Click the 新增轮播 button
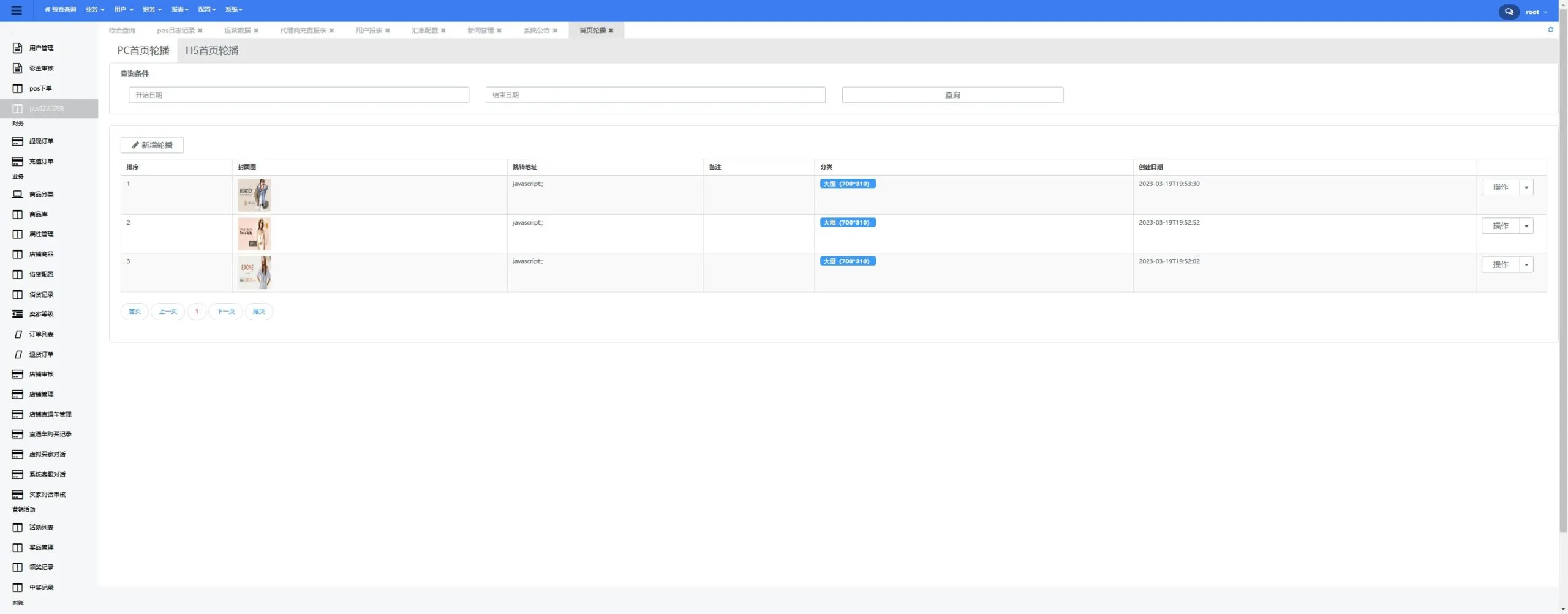 click(152, 145)
